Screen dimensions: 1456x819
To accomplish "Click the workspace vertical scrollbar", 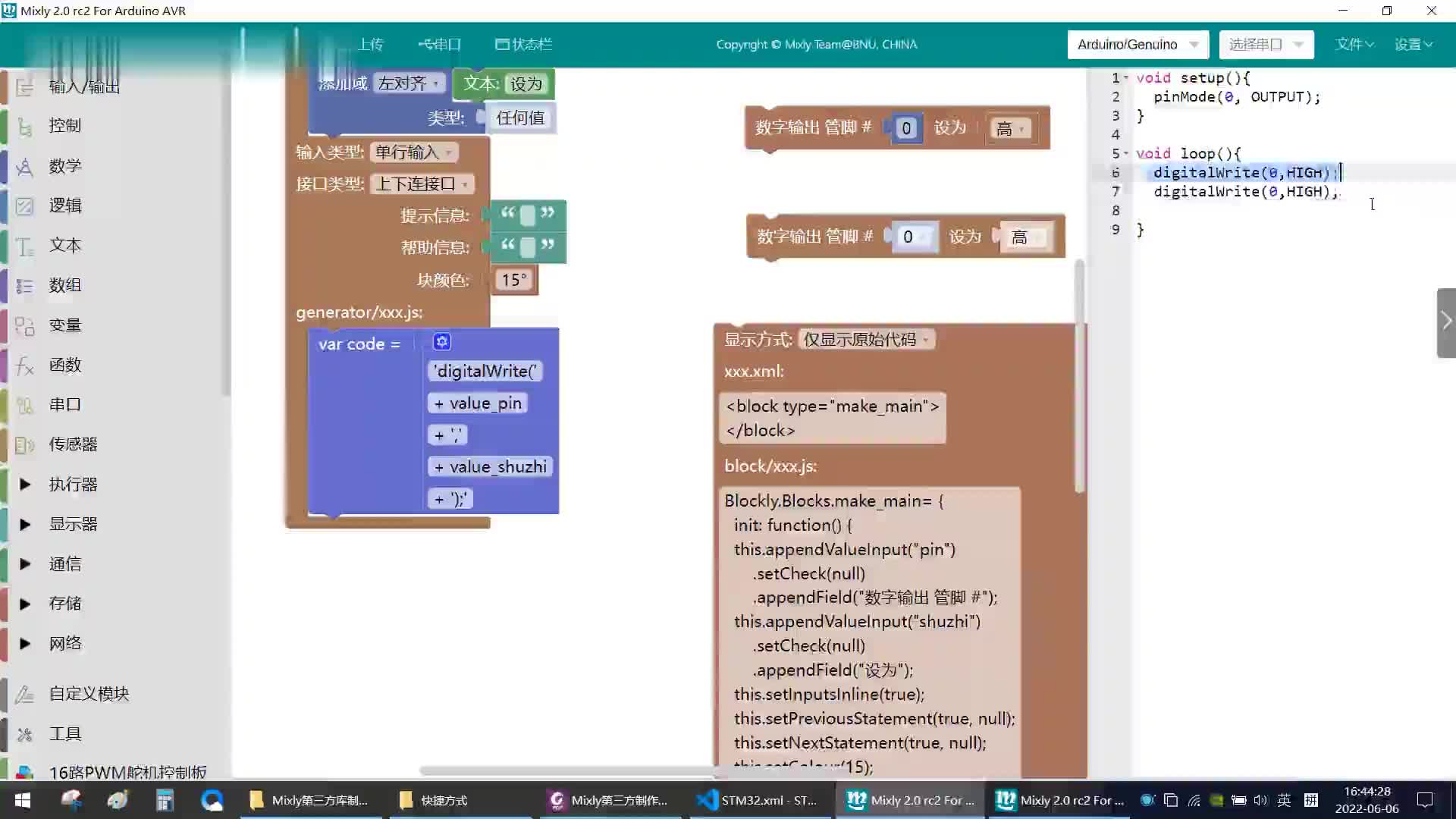I will click(x=1079, y=375).
